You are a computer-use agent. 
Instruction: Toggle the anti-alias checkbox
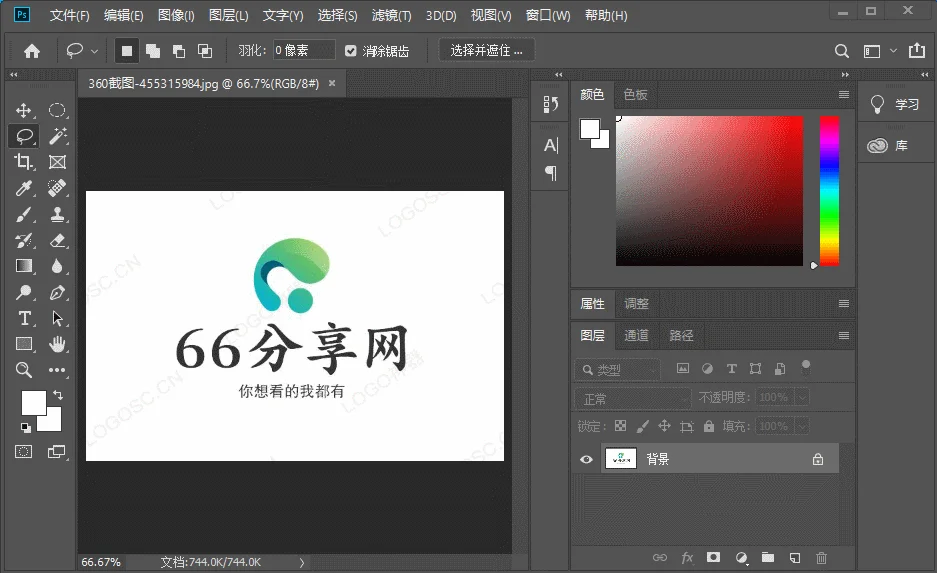351,51
